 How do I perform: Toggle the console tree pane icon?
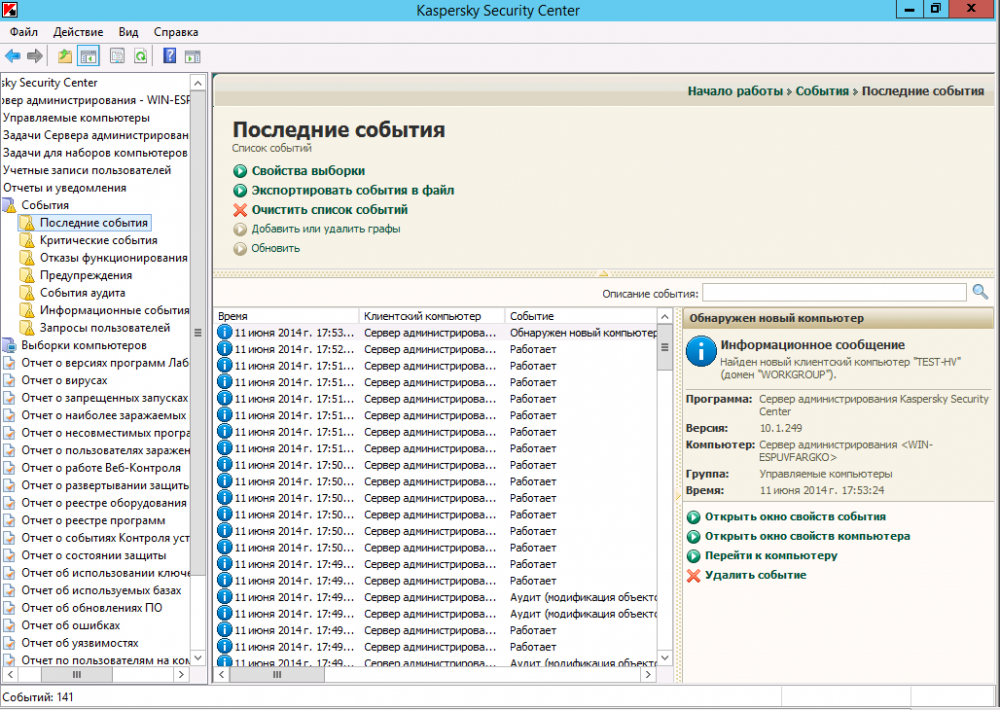89,56
